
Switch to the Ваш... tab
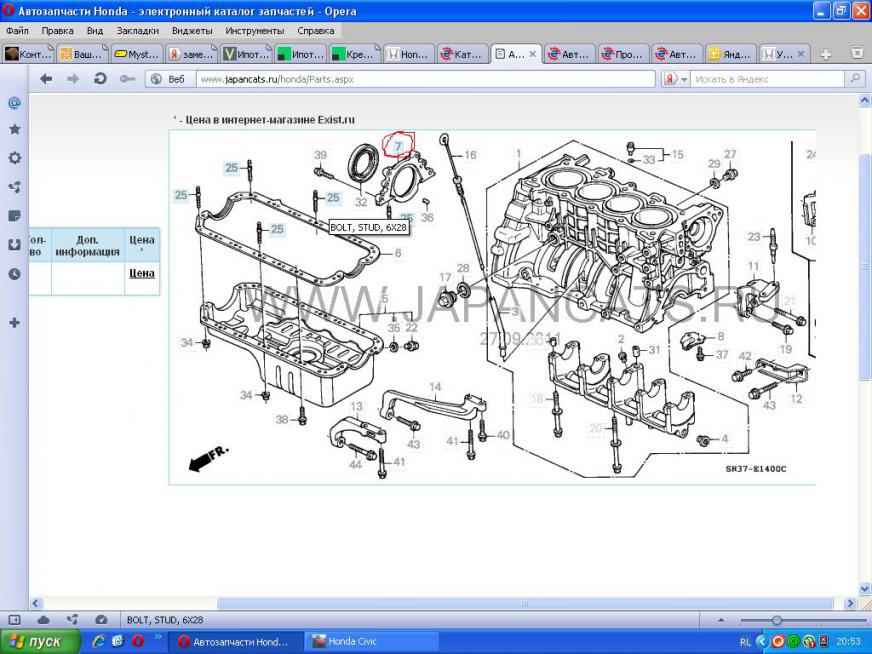pyautogui.click(x=82, y=54)
